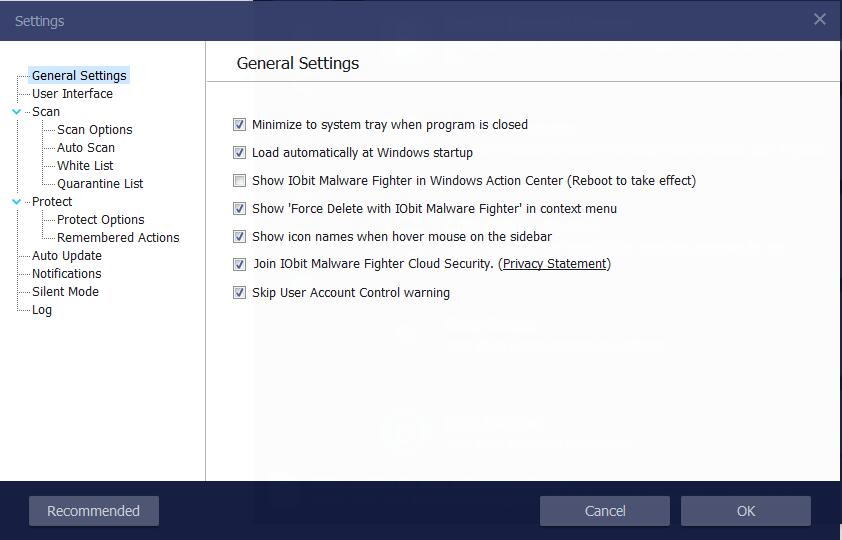Show Remembered Actions settings
Image resolution: width=842 pixels, height=540 pixels.
118,238
